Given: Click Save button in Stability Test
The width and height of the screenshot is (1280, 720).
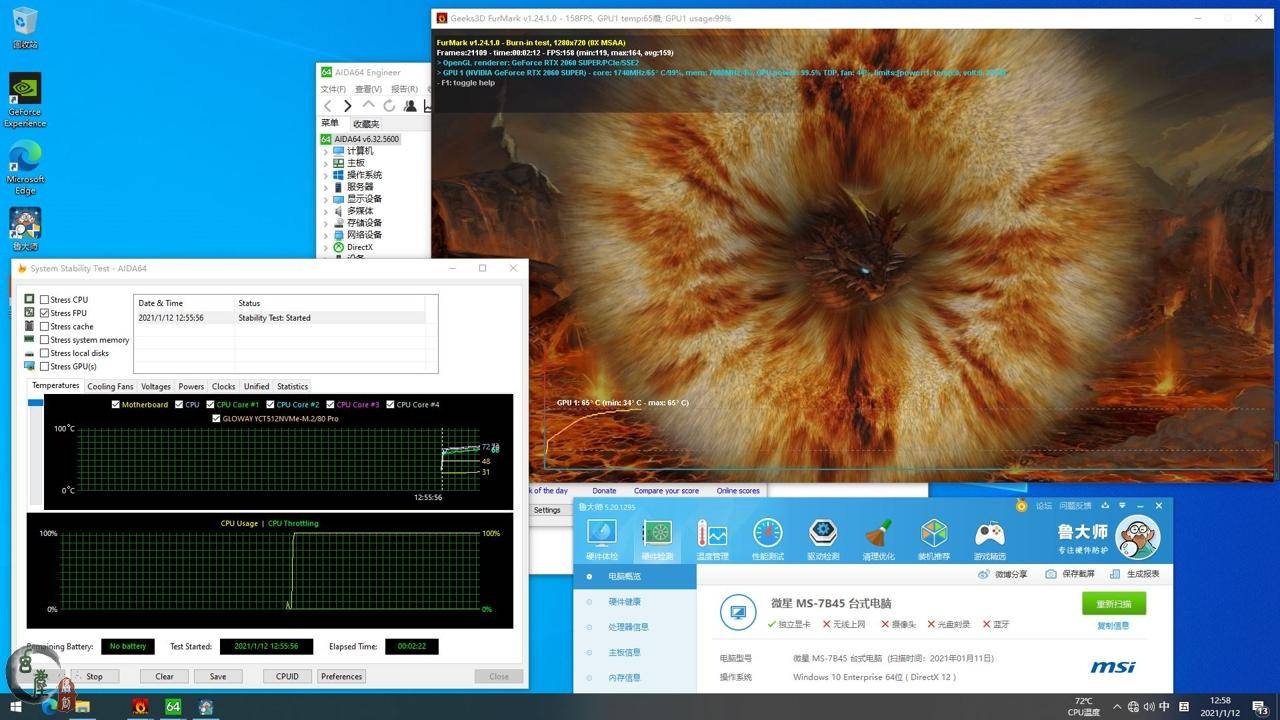Looking at the screenshot, I should [x=218, y=676].
